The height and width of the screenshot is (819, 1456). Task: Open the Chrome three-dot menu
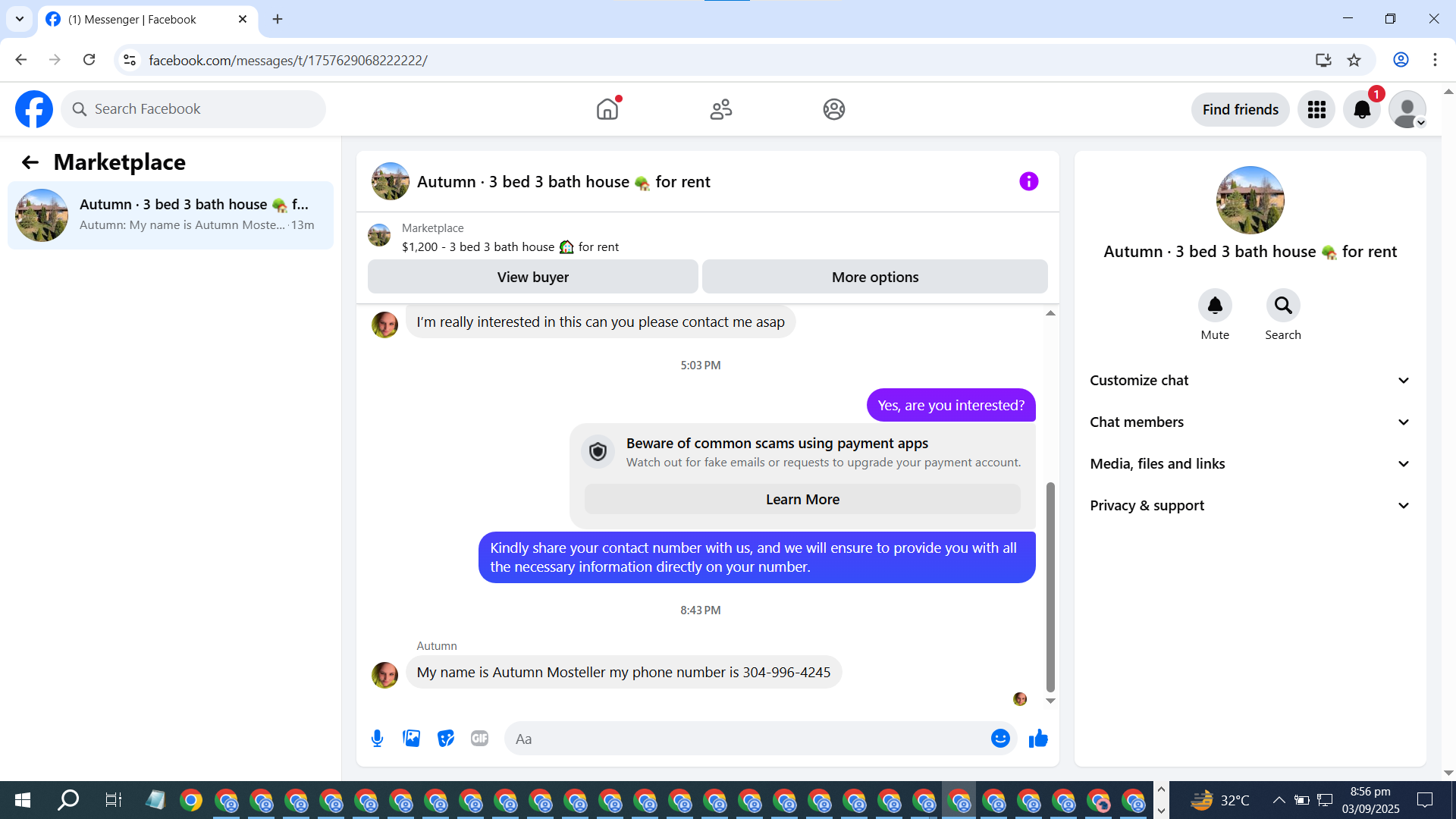[1435, 60]
